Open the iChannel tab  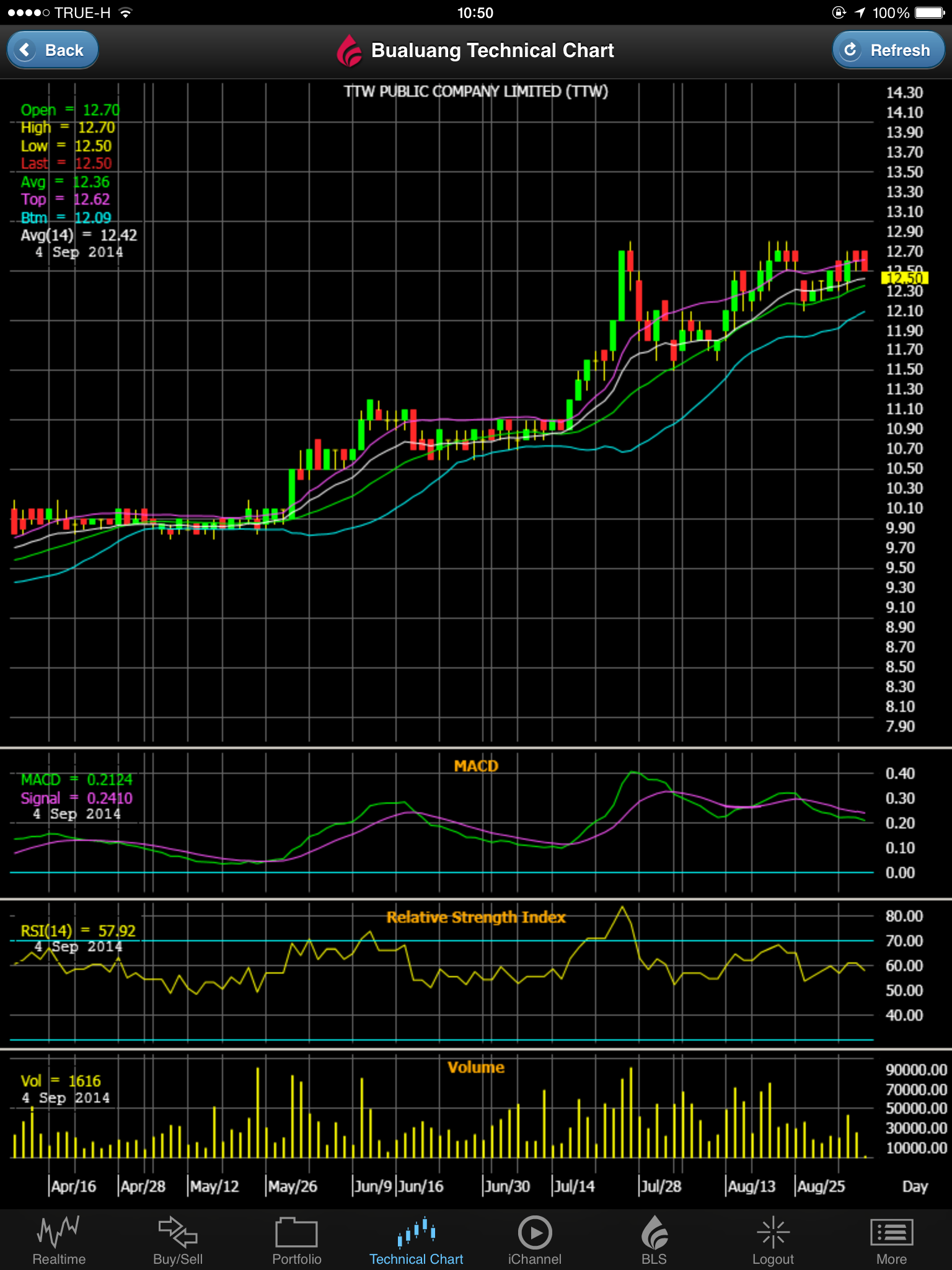[535, 1240]
